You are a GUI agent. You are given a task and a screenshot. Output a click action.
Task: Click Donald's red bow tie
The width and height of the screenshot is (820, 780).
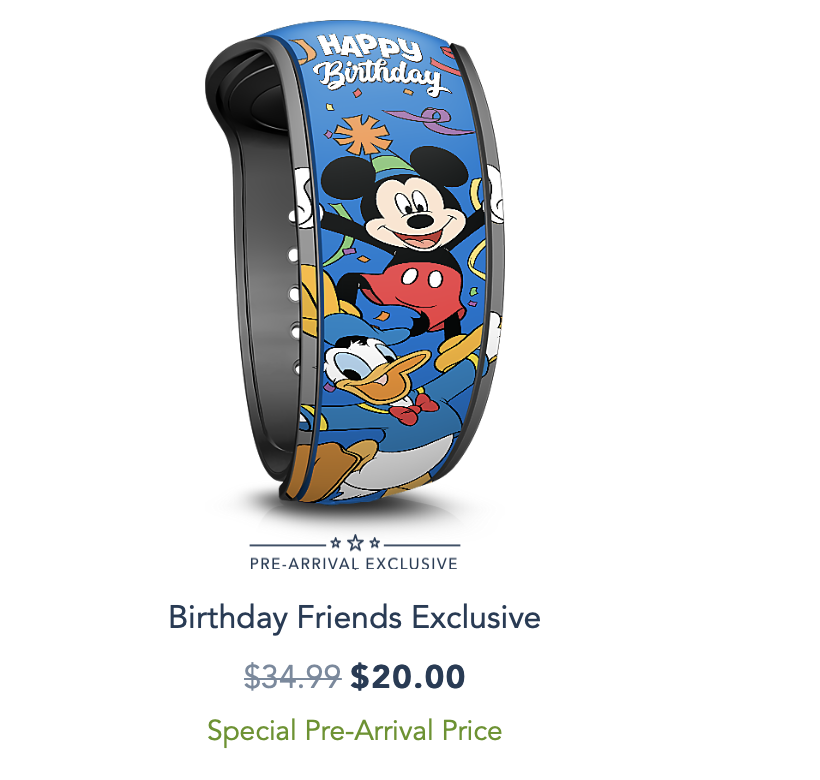tap(414, 409)
